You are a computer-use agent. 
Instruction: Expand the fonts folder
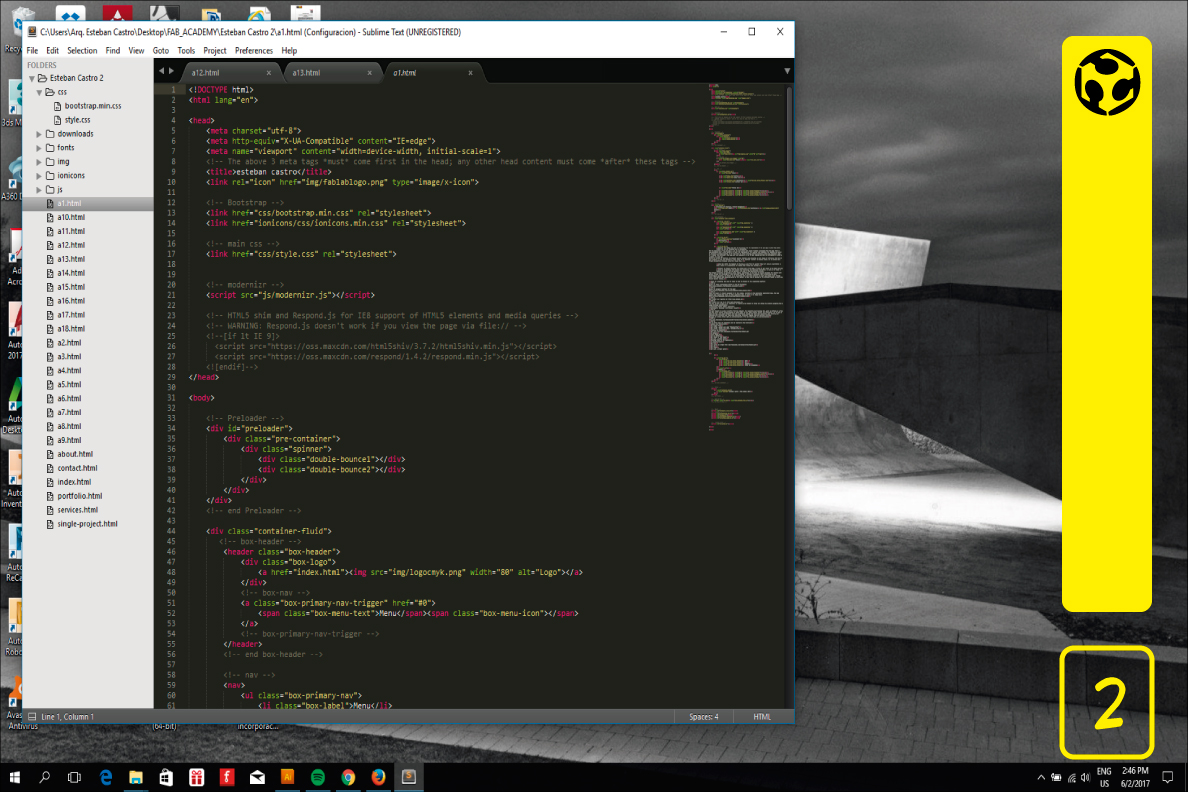pyautogui.click(x=39, y=148)
